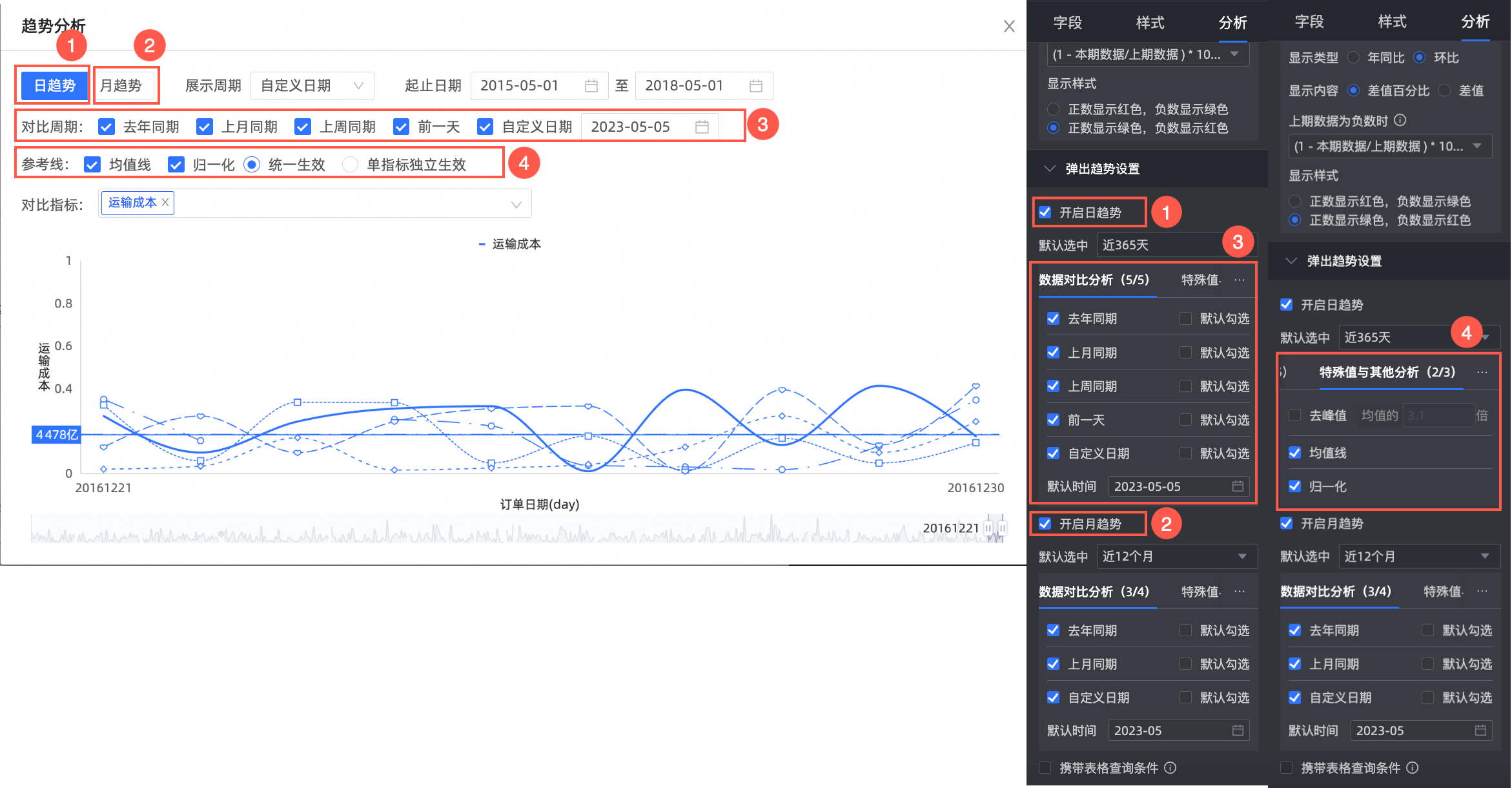Open more options beside right panel 数据对比分析 (3/4)
1512x788 pixels.
1482,591
